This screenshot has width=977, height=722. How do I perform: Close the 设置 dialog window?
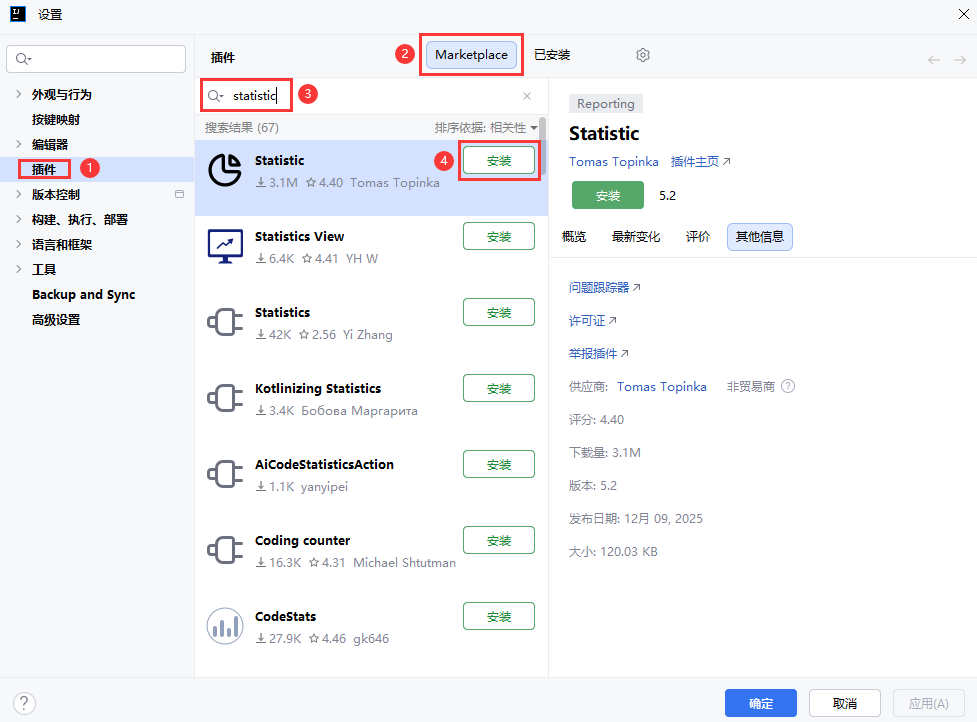963,14
